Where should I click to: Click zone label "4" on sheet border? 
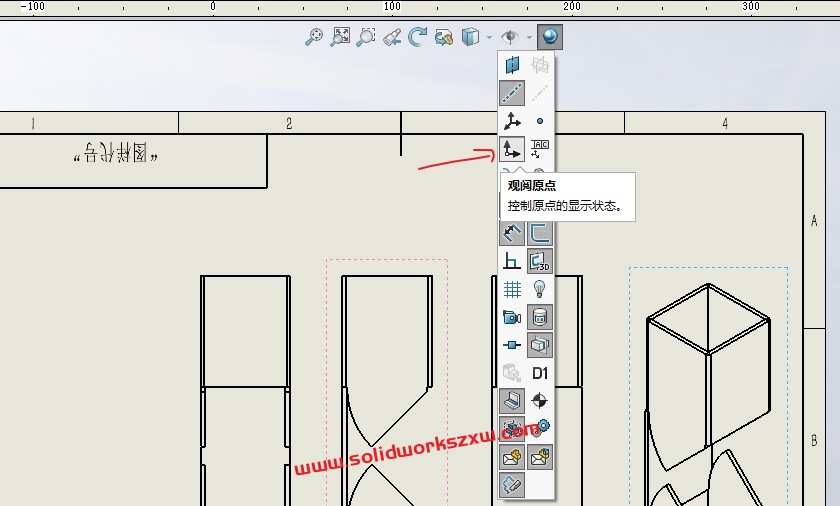(725, 124)
